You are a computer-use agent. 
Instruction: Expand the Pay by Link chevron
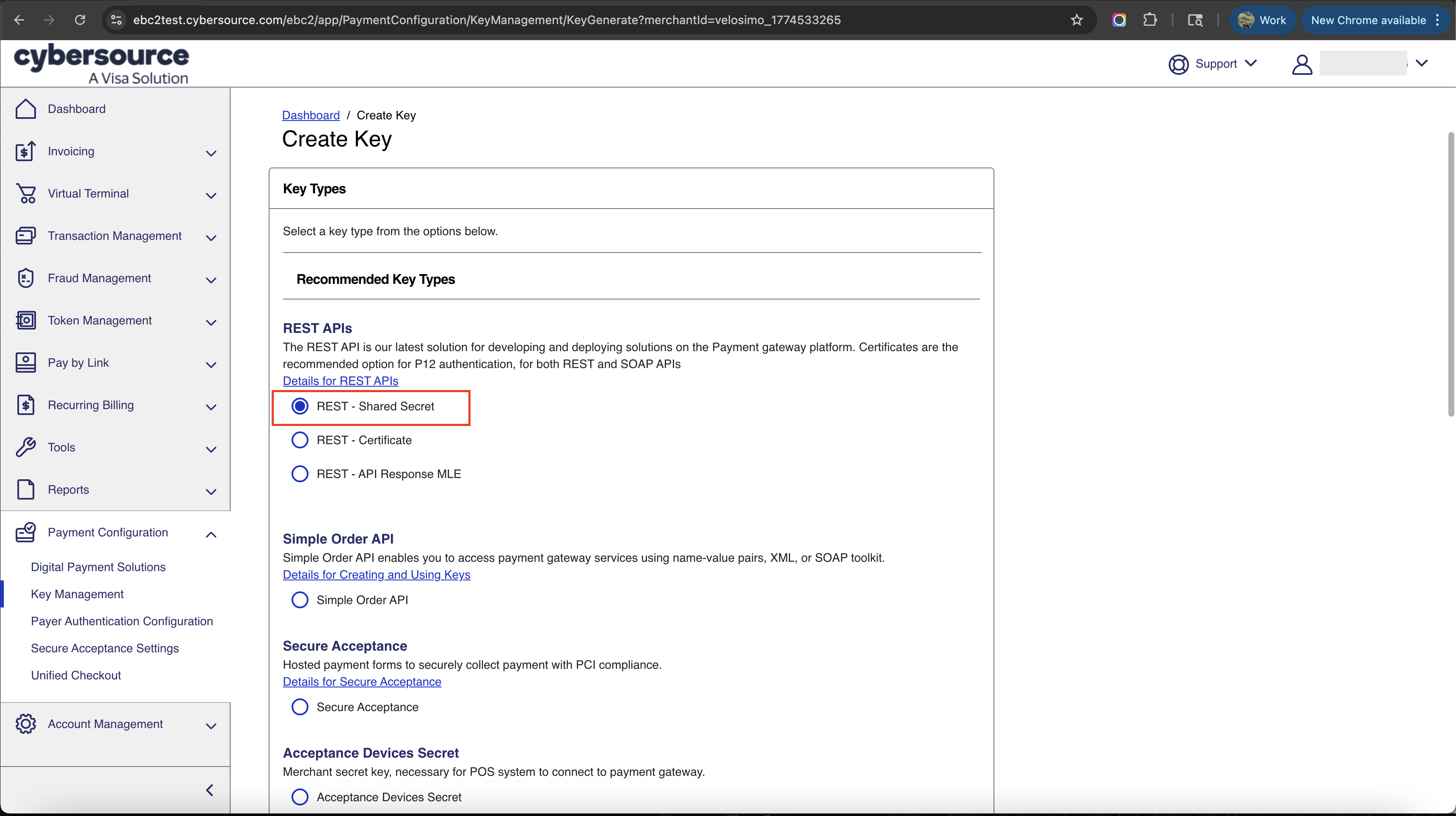click(211, 365)
